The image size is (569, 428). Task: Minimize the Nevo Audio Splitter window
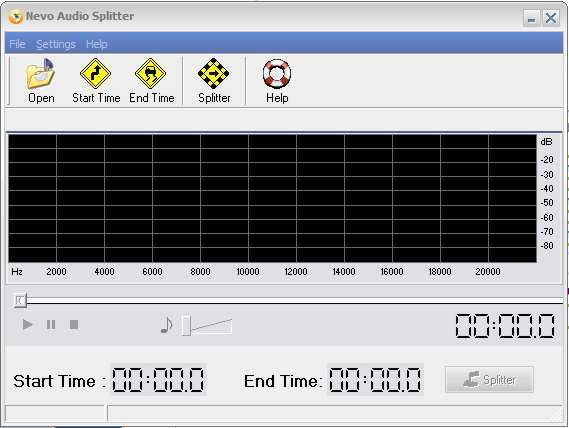coord(531,18)
